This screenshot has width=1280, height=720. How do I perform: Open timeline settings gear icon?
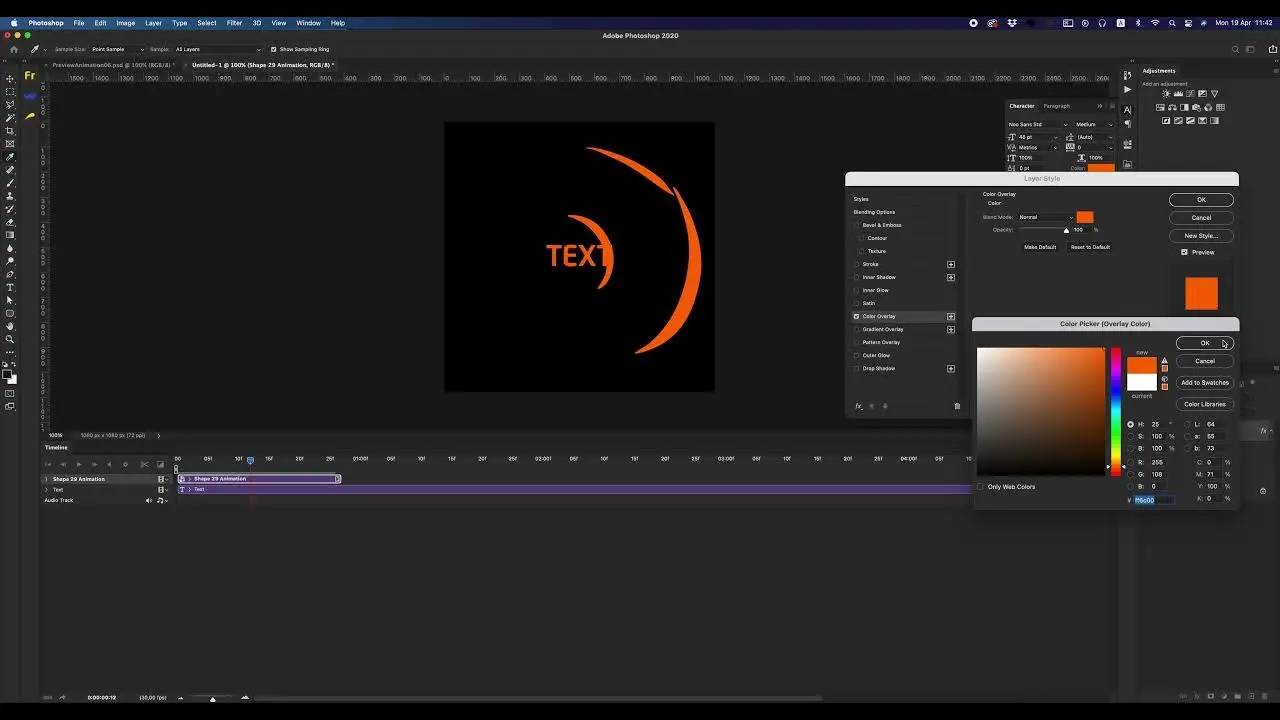[125, 464]
